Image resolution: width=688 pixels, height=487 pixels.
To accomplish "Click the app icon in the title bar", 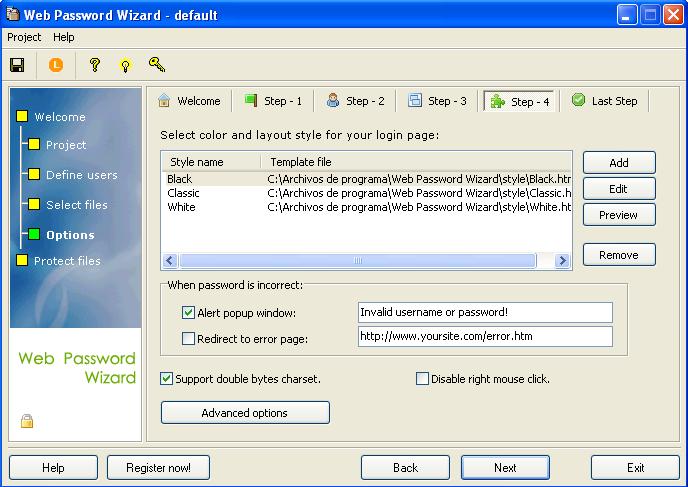I will (13, 14).
